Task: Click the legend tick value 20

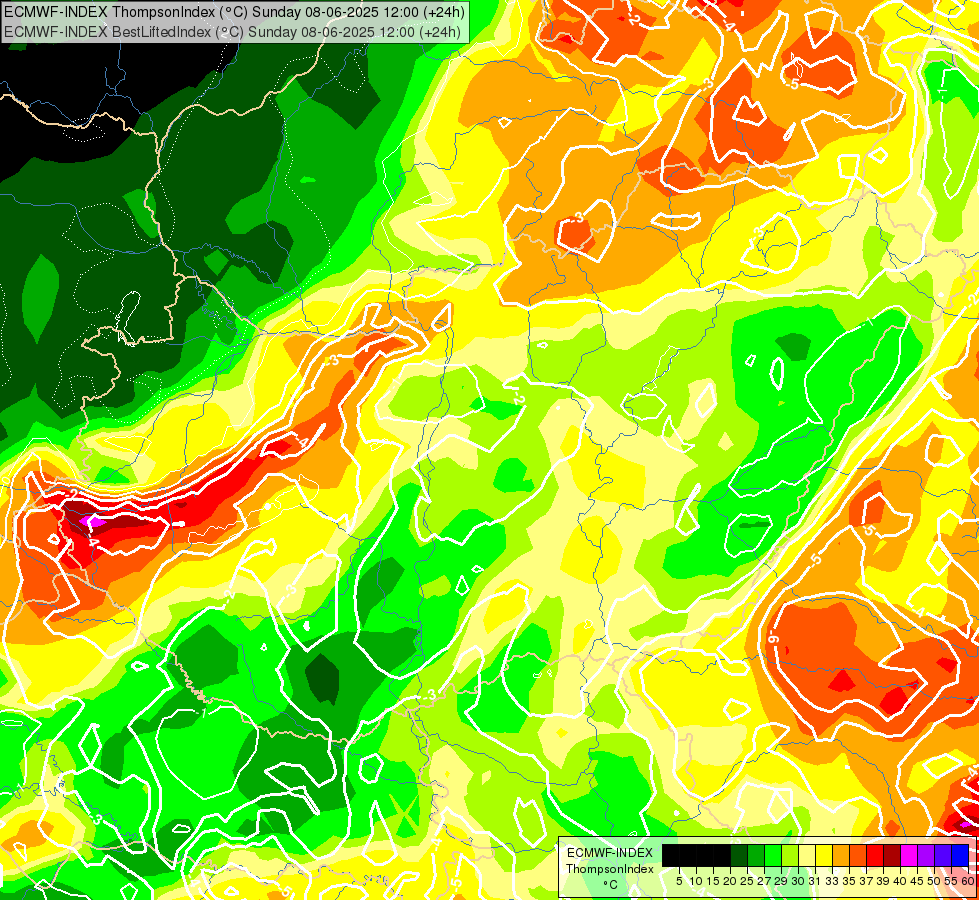Action: tap(730, 881)
